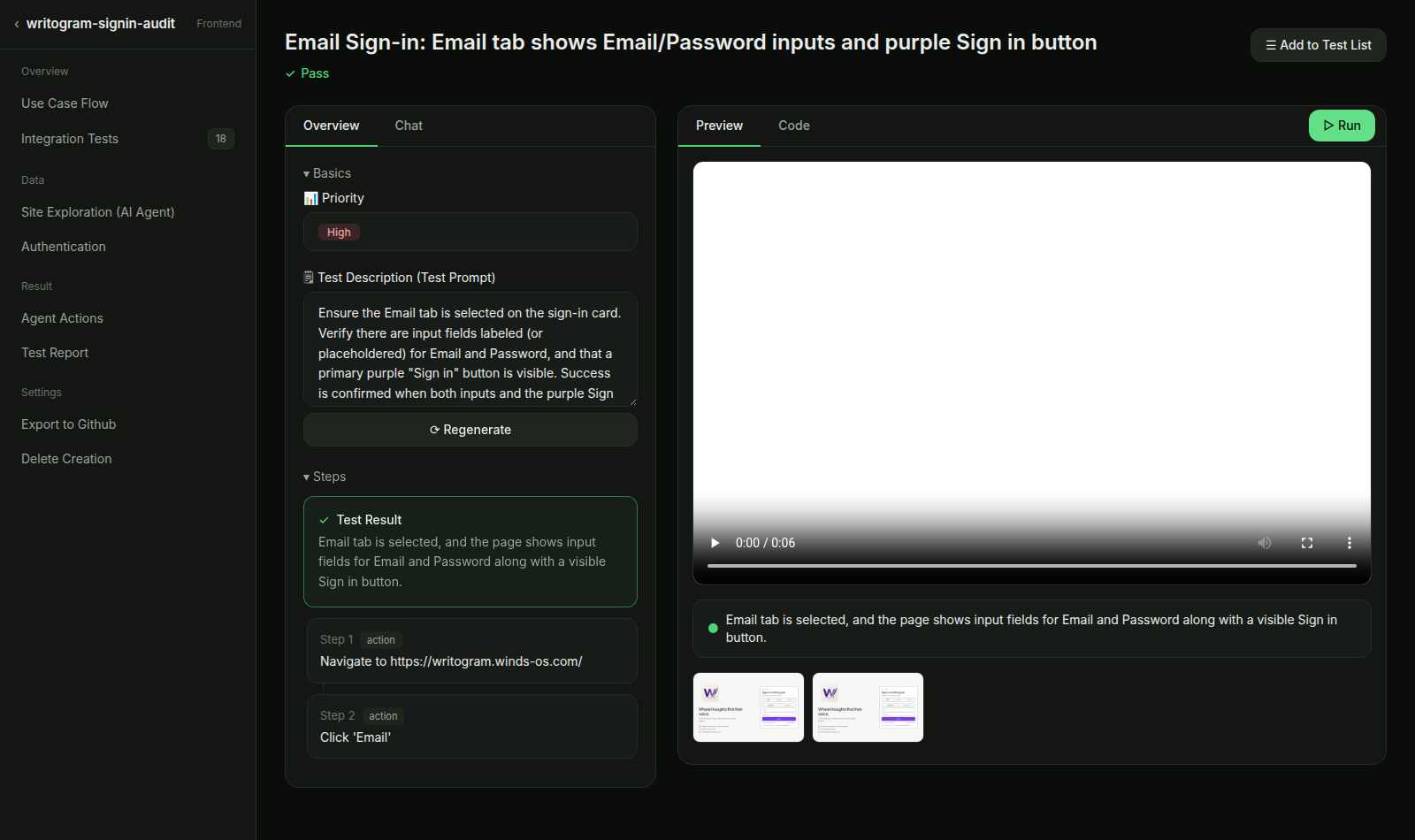Viewport: 1415px width, 840px height.
Task: Collapse the Basics section
Action: click(x=327, y=173)
